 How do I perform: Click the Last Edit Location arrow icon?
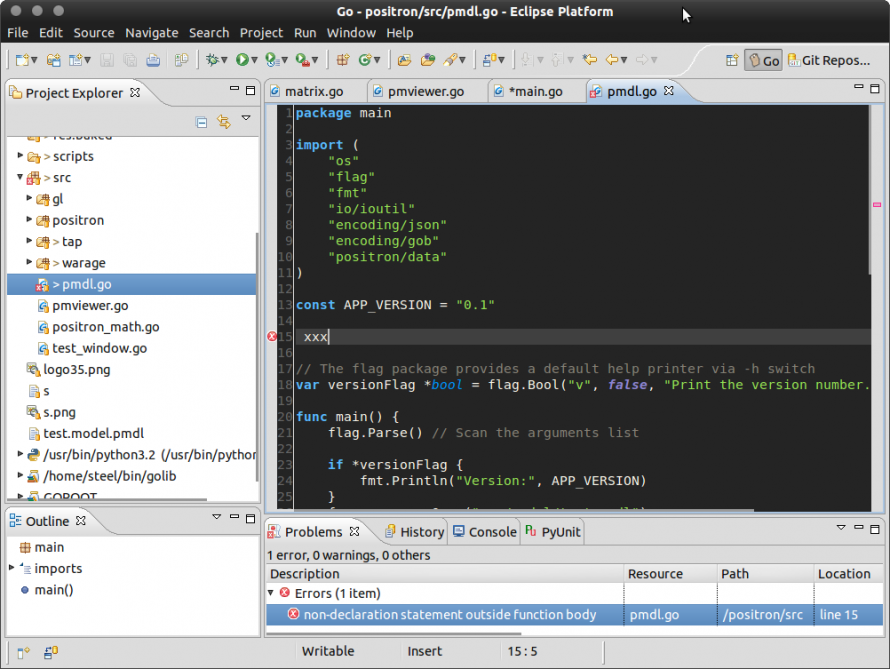(x=590, y=60)
